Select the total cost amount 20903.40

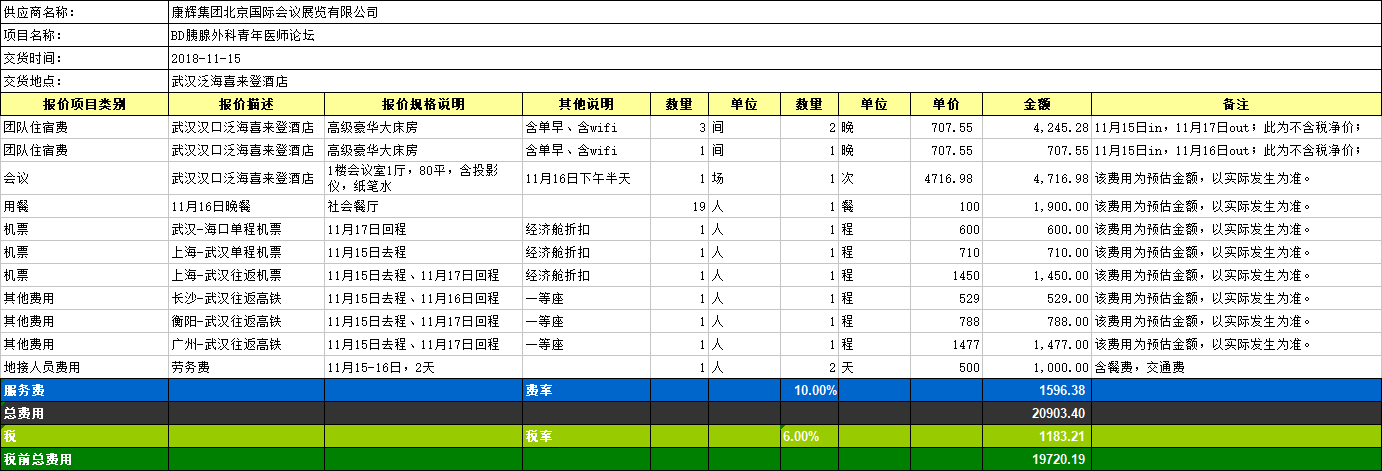point(1036,413)
